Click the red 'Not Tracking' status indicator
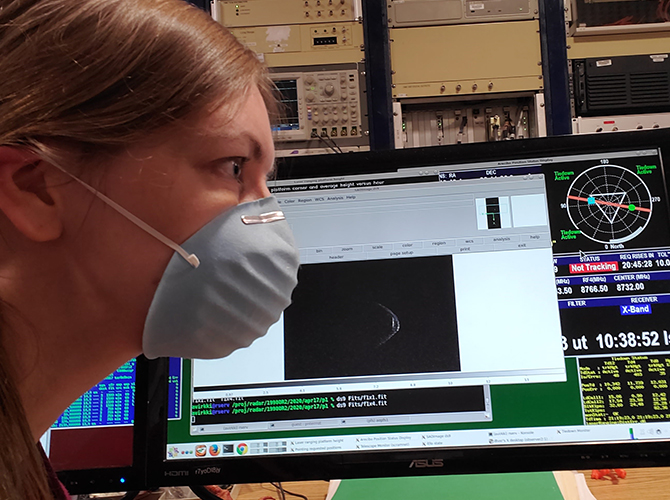Viewport: 670px width, 500px height. (594, 268)
